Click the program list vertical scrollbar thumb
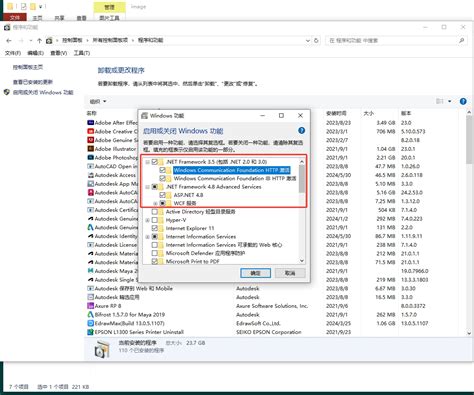The width and height of the screenshot is (474, 395). click(469, 140)
